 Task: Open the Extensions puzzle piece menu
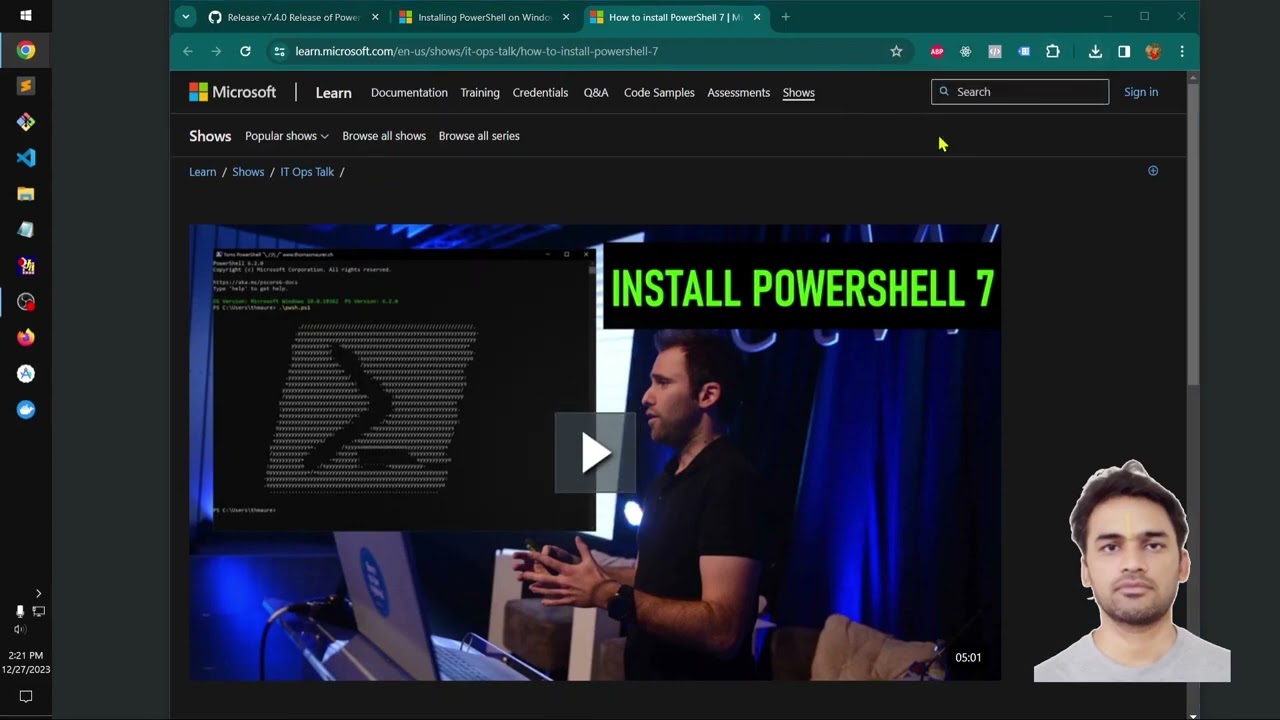pyautogui.click(x=1053, y=51)
